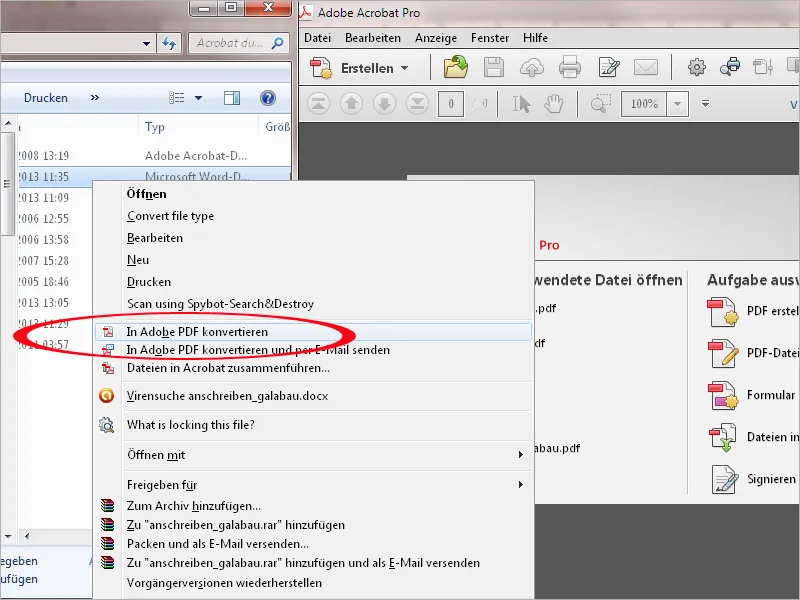
Task: Open the Erstellen create menu in Acrobat
Action: [x=360, y=68]
